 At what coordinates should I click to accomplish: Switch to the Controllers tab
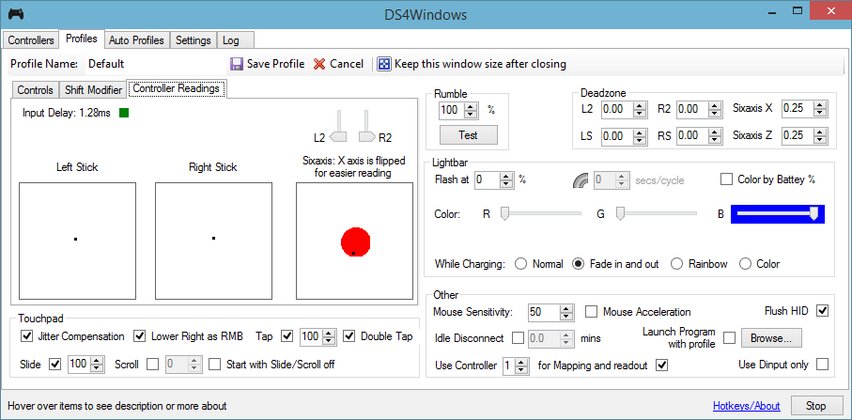(x=31, y=40)
